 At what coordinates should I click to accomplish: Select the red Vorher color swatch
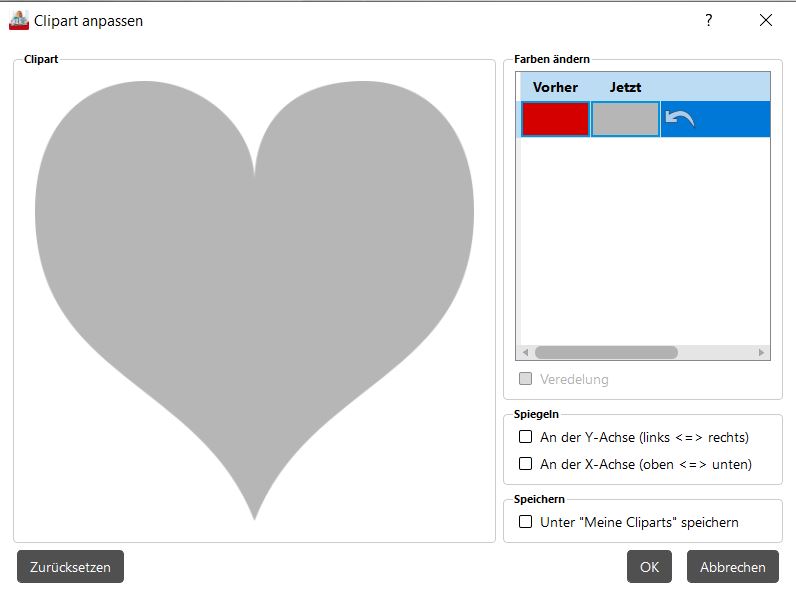(x=555, y=119)
